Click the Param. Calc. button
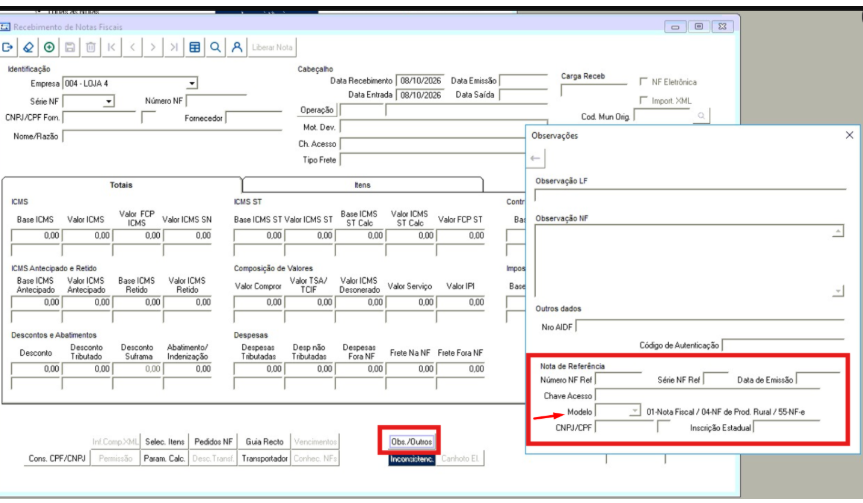Screen dimensions: 863x503 (x=165, y=458)
